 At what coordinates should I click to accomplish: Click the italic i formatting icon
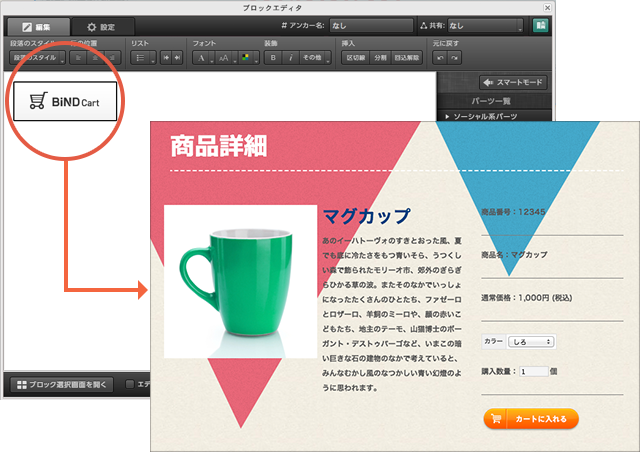click(289, 58)
